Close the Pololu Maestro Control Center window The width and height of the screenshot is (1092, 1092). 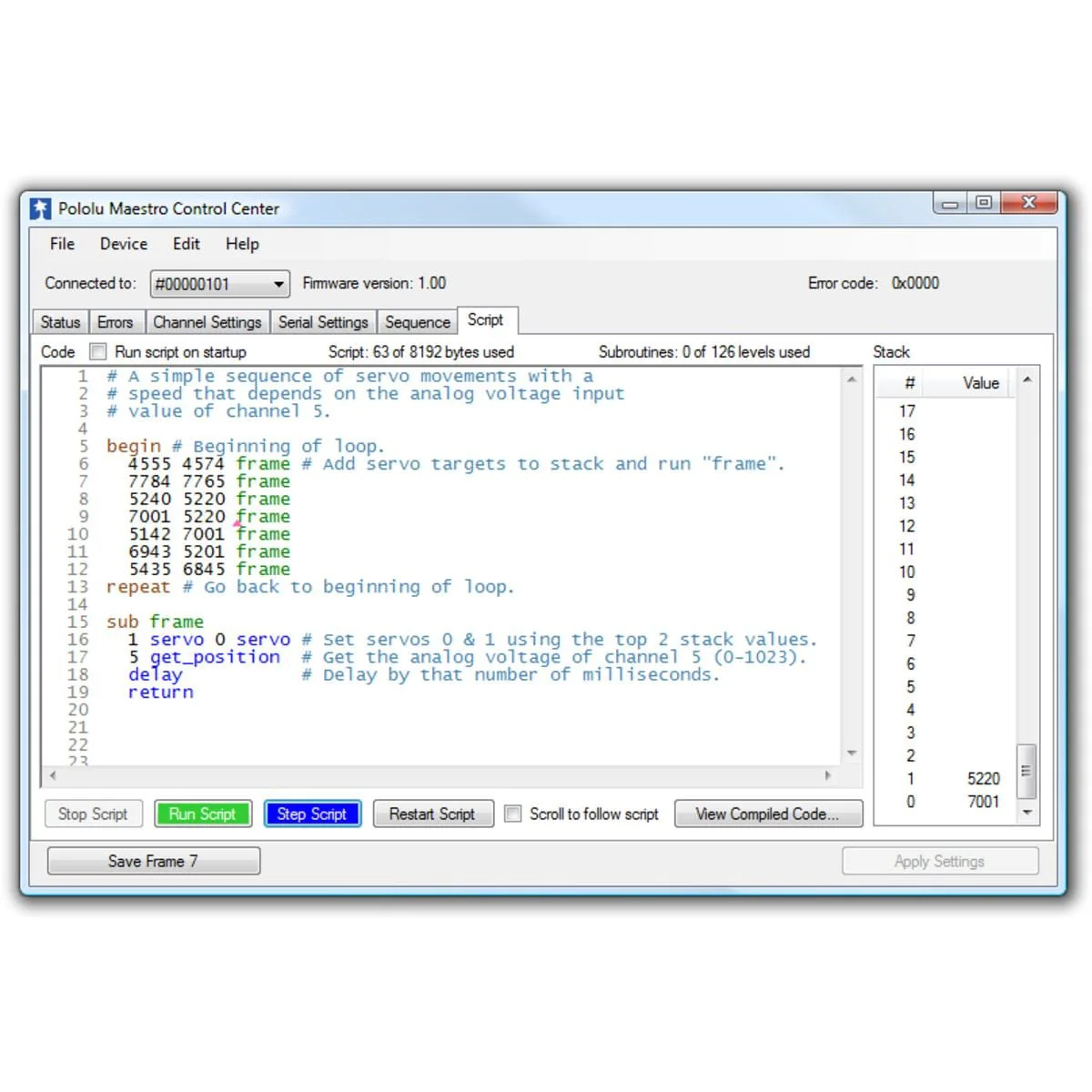pos(1028,202)
